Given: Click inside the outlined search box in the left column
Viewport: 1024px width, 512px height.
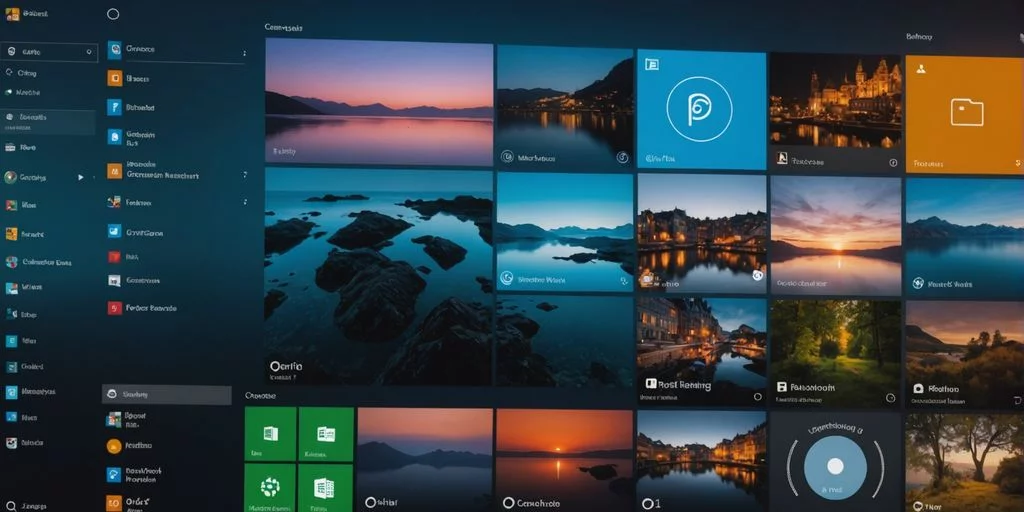Looking at the screenshot, I should coord(50,52).
